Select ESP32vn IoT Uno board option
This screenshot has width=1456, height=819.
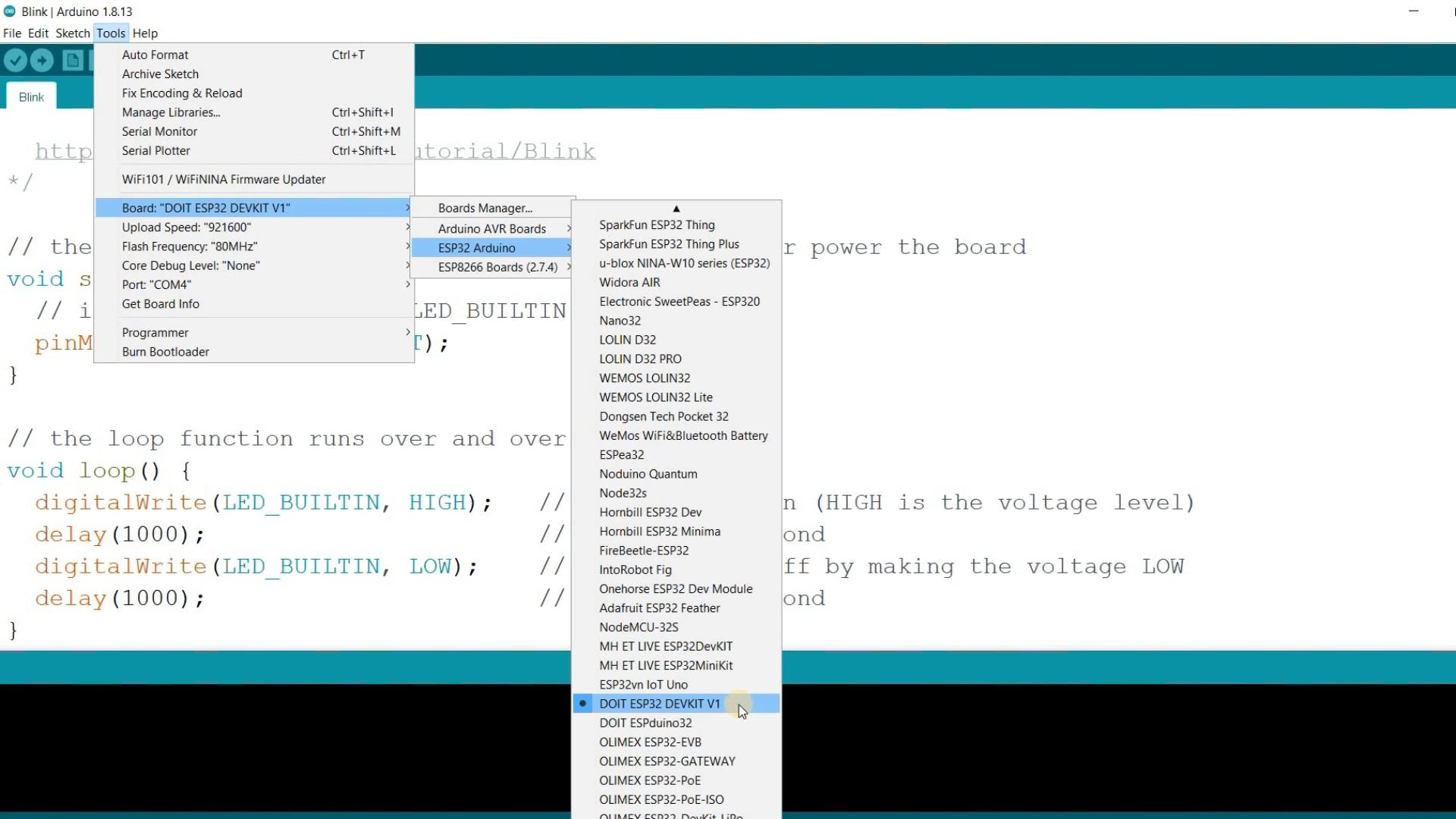click(x=643, y=684)
